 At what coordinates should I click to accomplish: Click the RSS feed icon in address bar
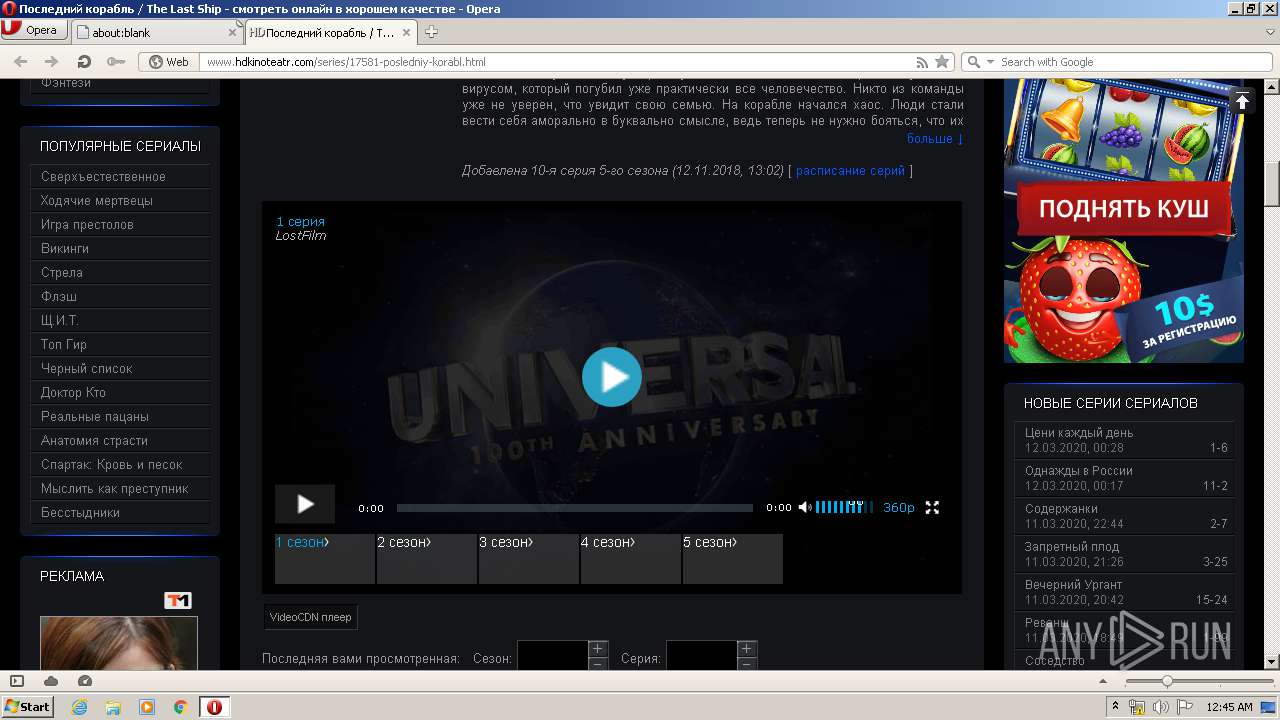(923, 62)
